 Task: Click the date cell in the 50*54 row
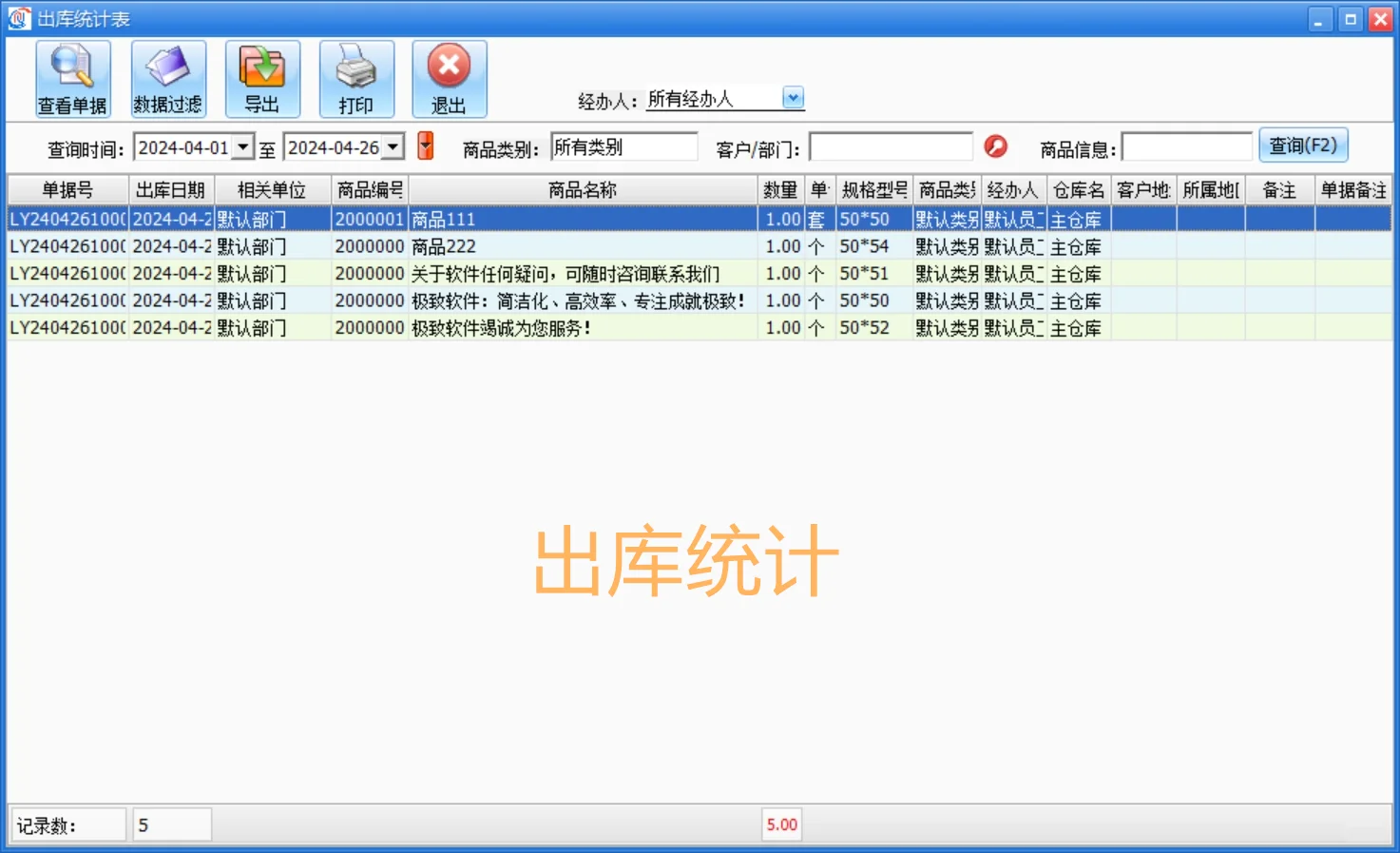[171, 246]
